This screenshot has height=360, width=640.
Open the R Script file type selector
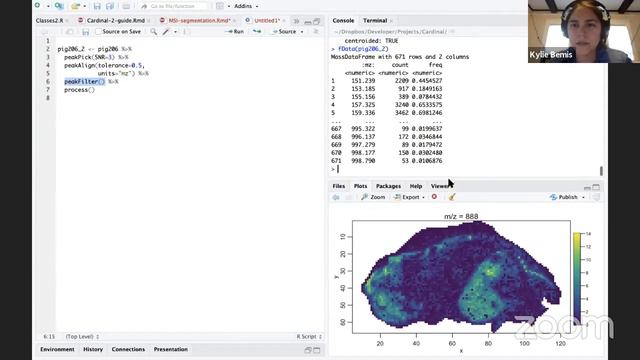[309, 337]
